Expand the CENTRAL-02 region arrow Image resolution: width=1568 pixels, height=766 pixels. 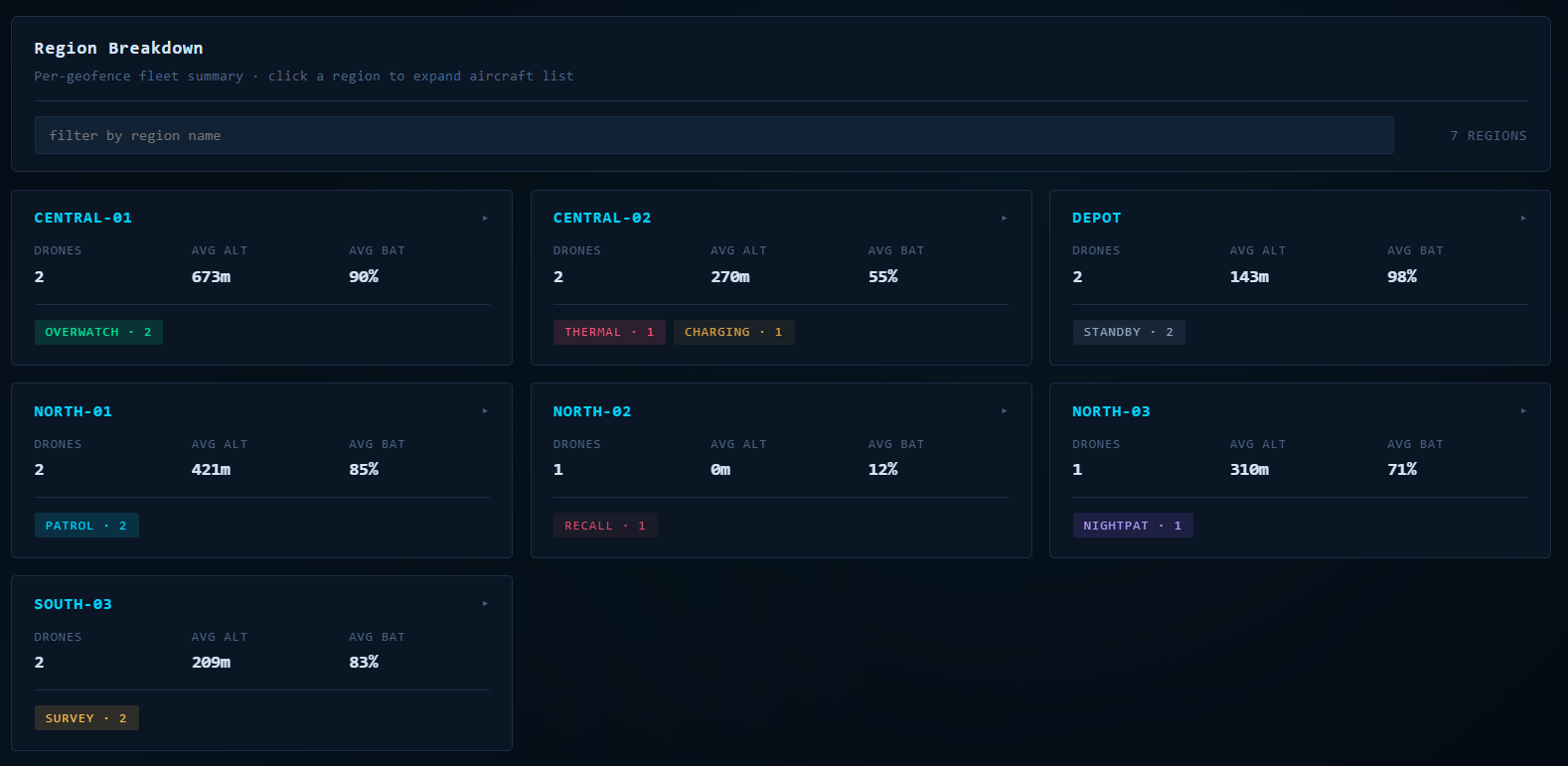pyautogui.click(x=1005, y=218)
